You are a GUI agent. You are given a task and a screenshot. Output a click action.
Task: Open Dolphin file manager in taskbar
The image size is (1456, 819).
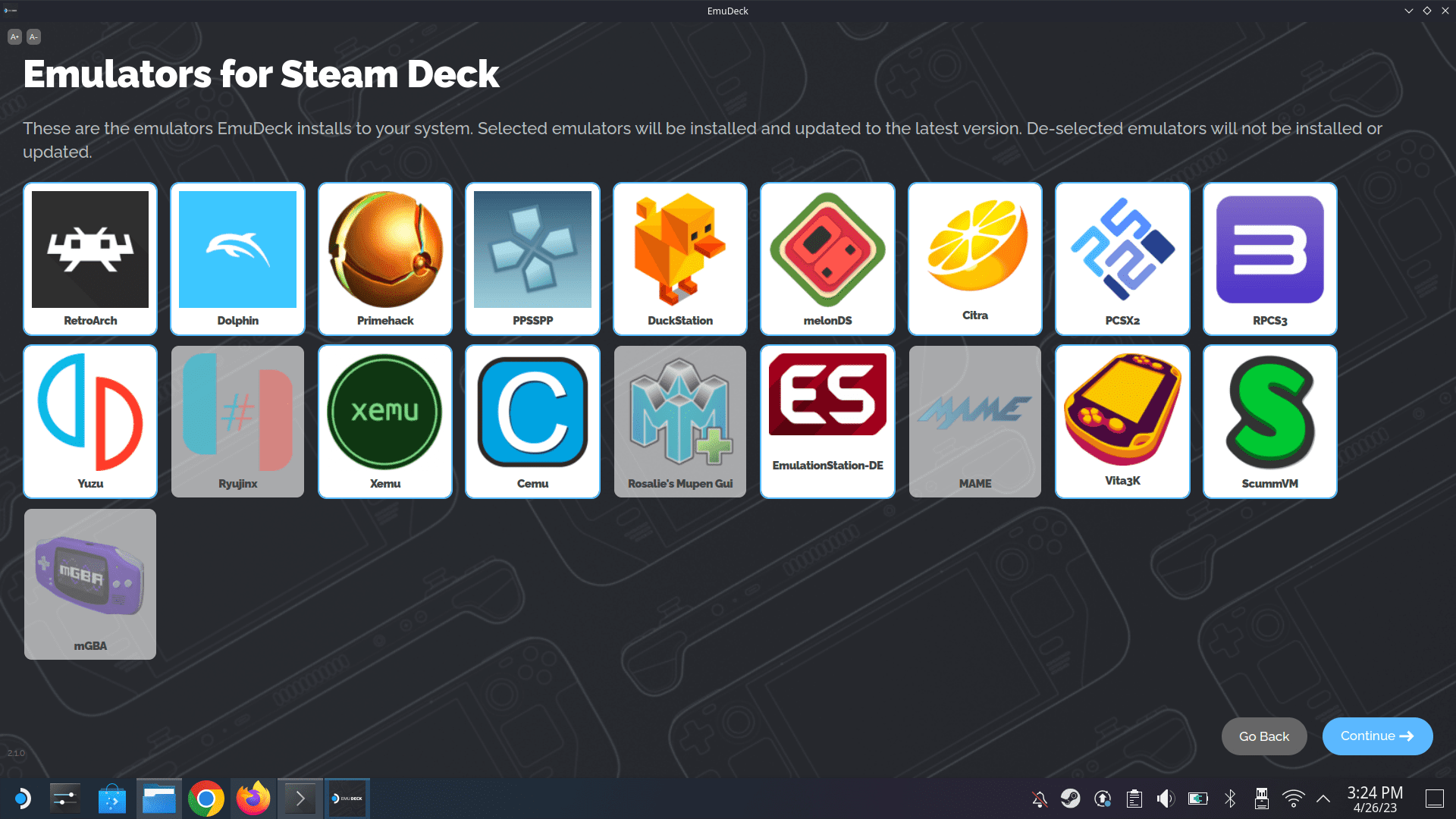click(159, 799)
